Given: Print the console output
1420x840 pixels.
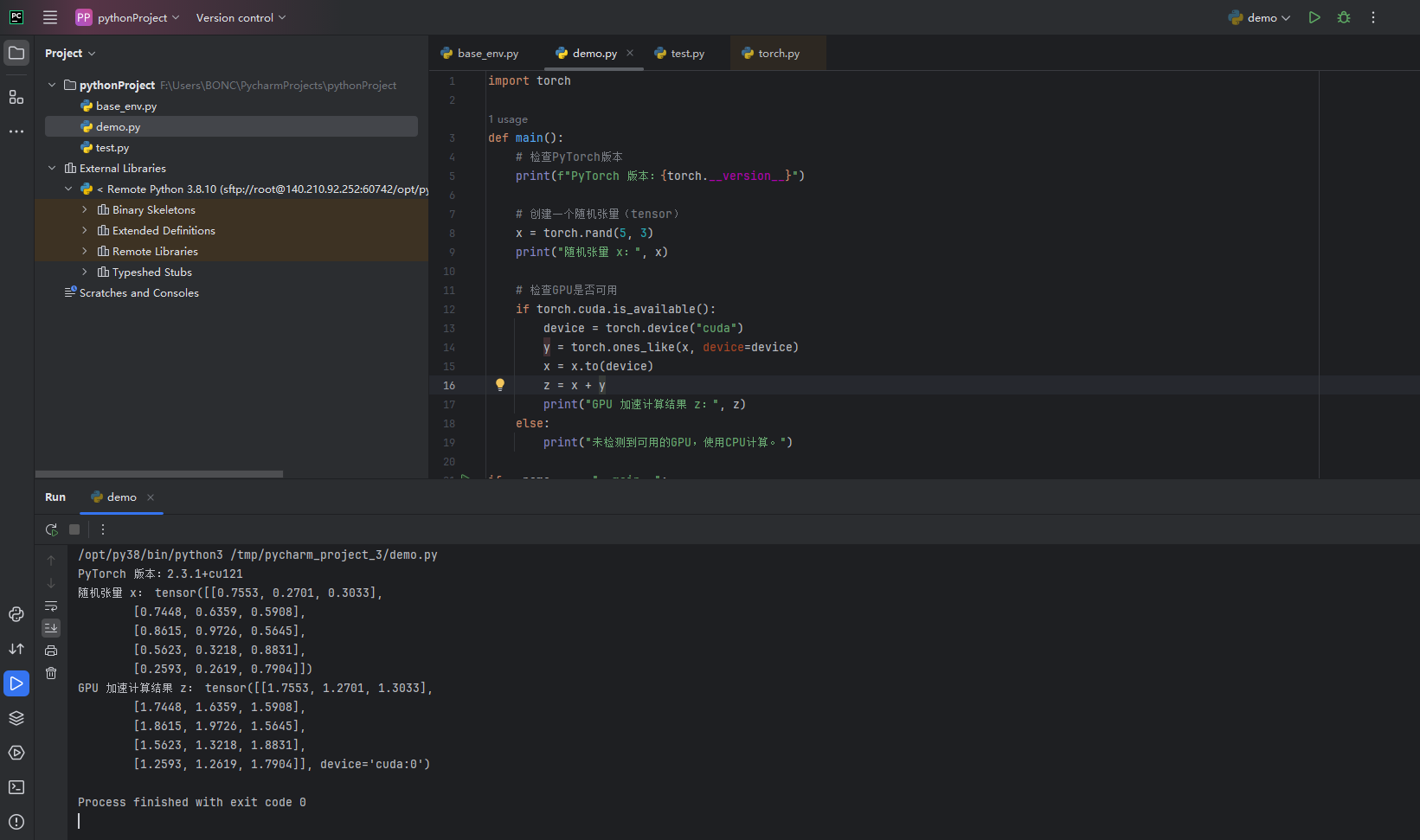Looking at the screenshot, I should 51,651.
